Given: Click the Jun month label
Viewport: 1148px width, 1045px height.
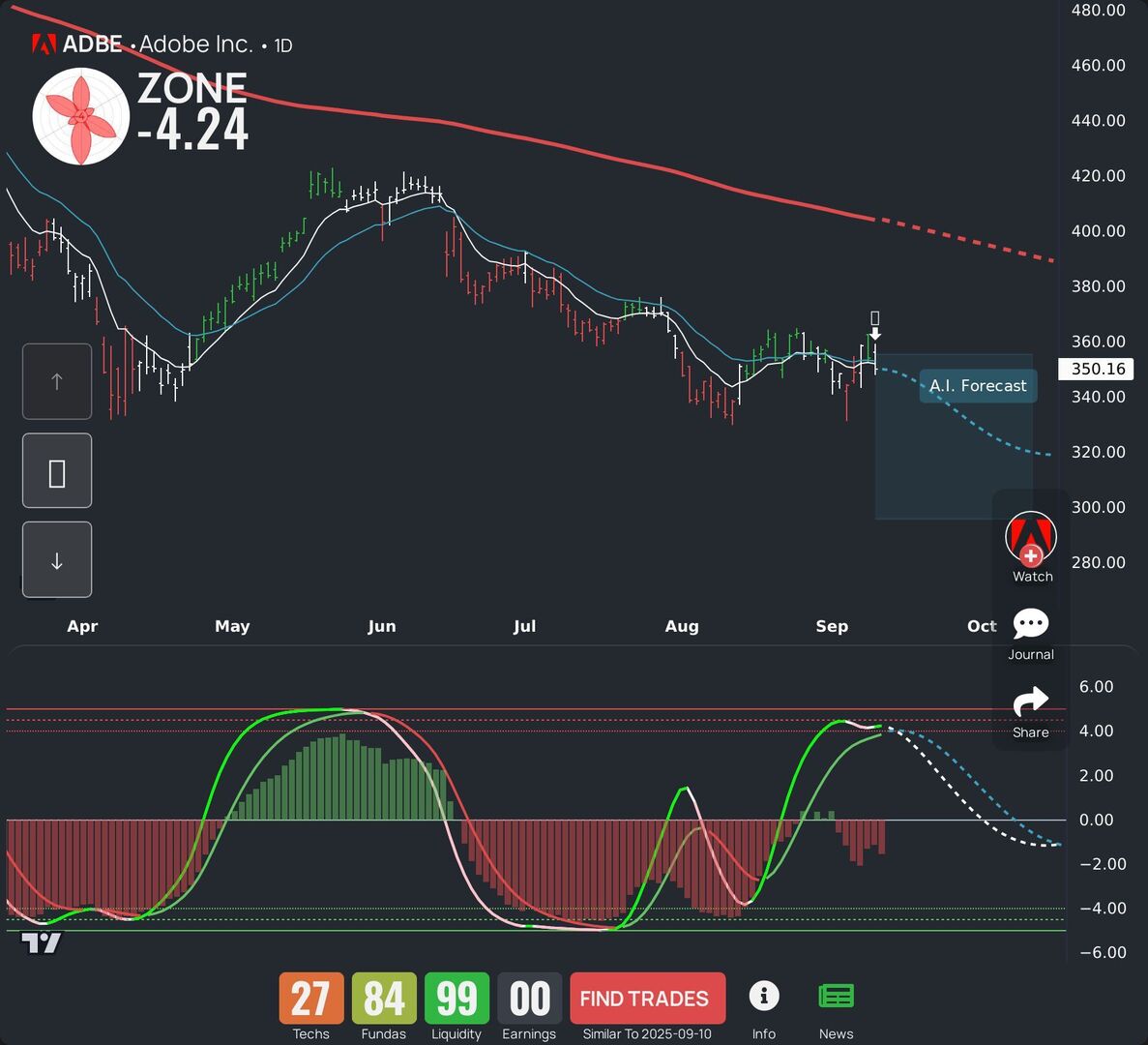Looking at the screenshot, I should 381,626.
